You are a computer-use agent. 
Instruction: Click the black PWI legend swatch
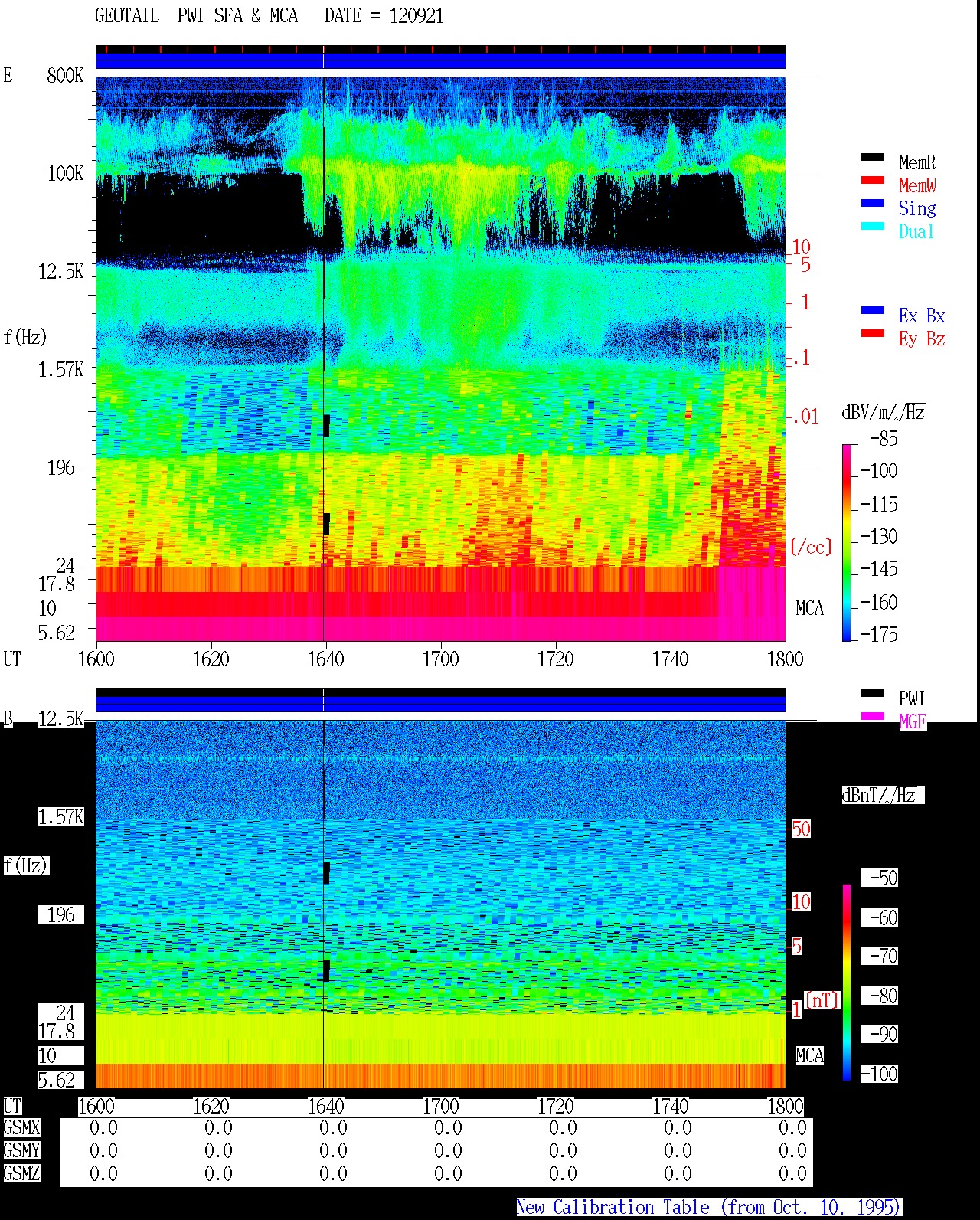pos(873,694)
